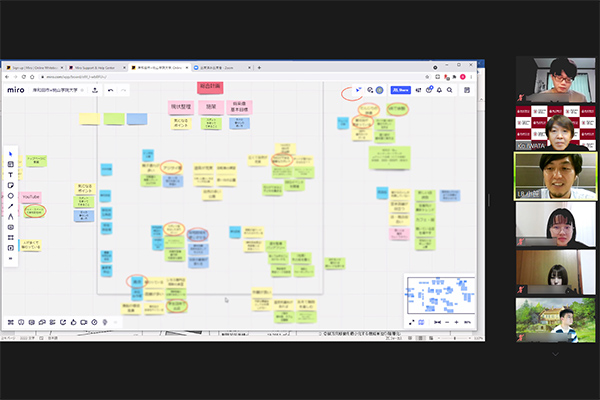
Task: Open the board notes panel icon
Action: pyautogui.click(x=467, y=90)
